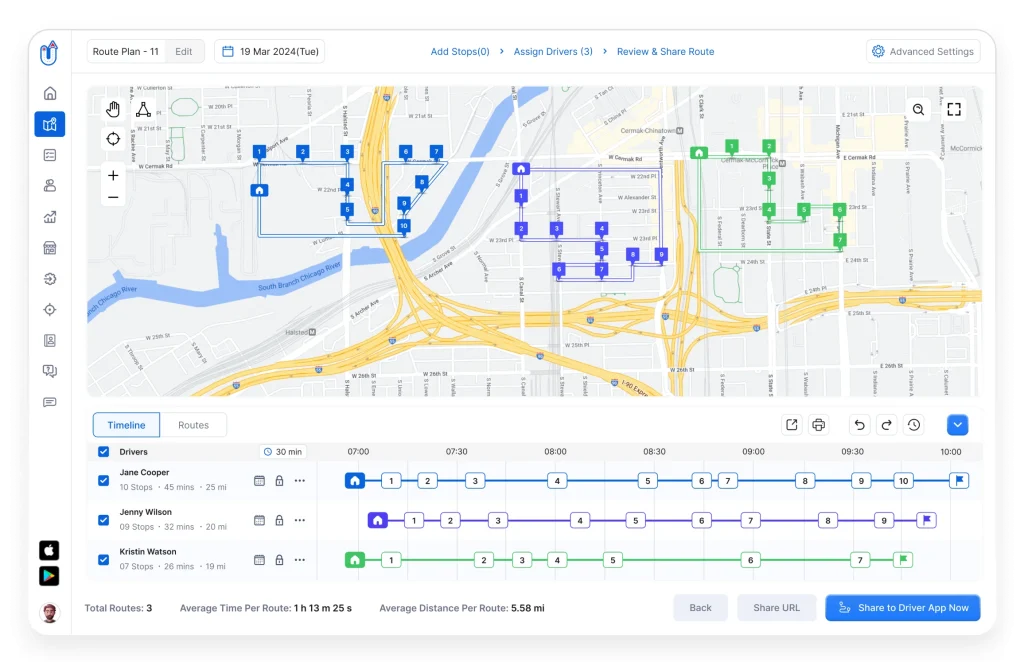Open the user profile avatar

click(49, 612)
